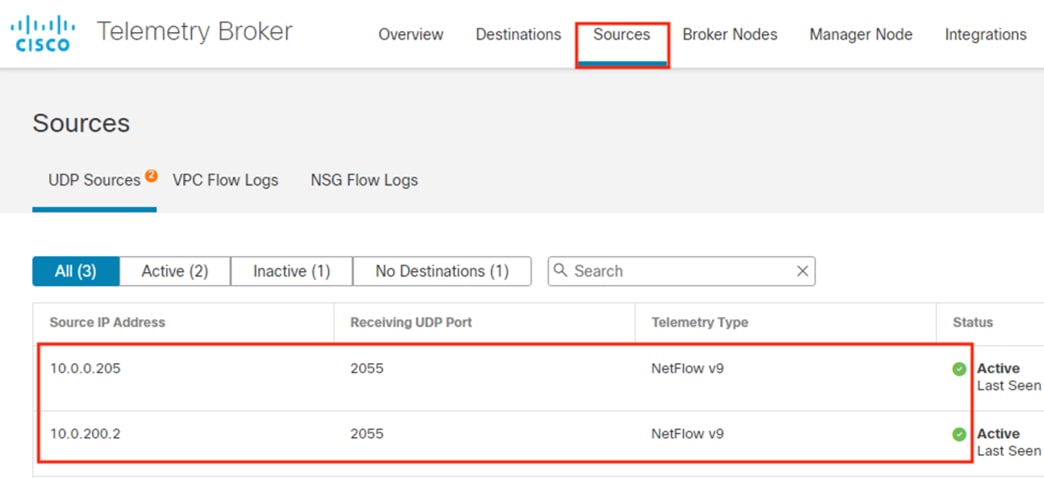Filter sources by Active (2)
1044x478 pixels.
(x=175, y=271)
